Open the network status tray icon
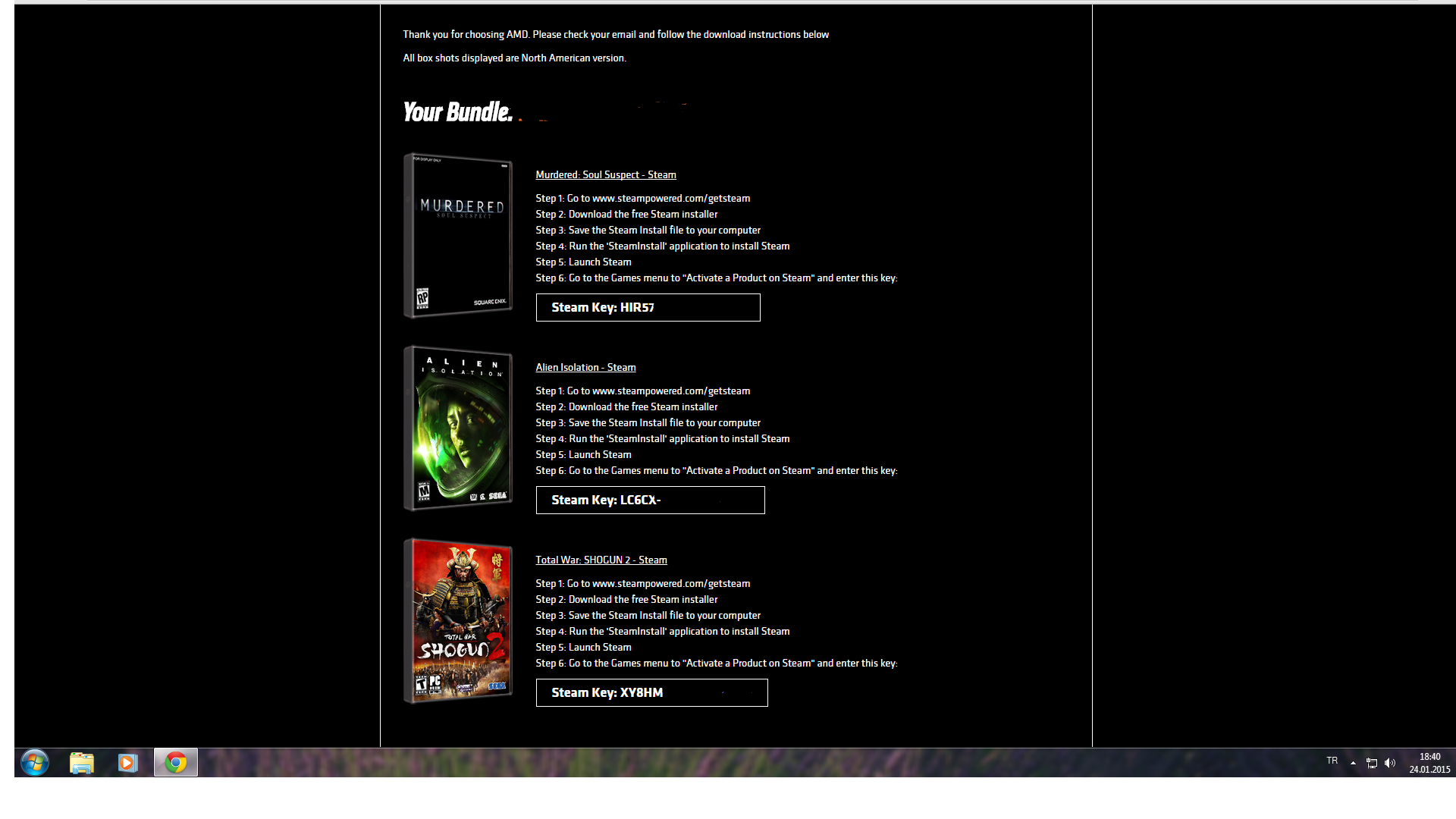 pyautogui.click(x=1372, y=763)
